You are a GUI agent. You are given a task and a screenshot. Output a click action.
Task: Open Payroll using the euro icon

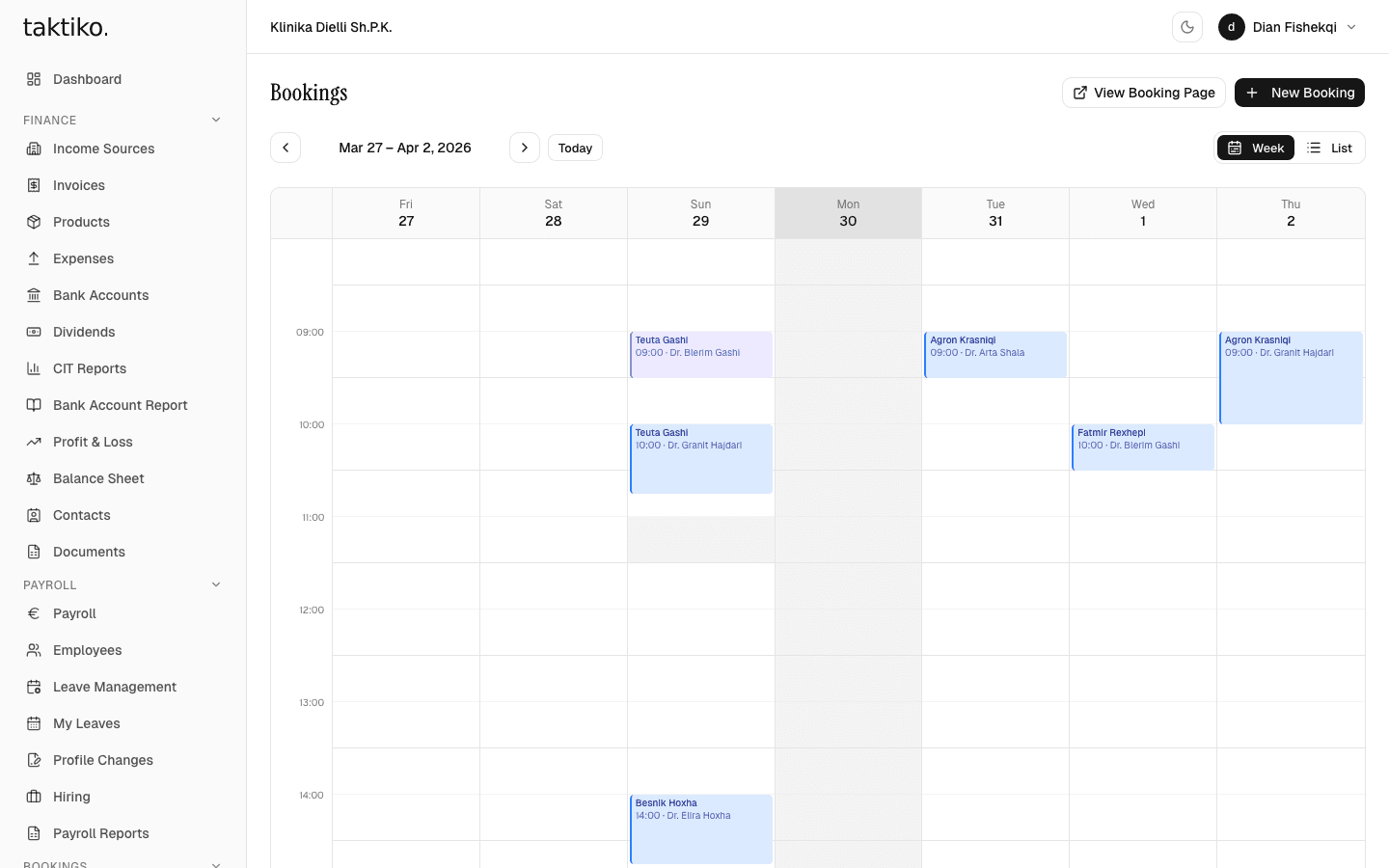(x=35, y=613)
